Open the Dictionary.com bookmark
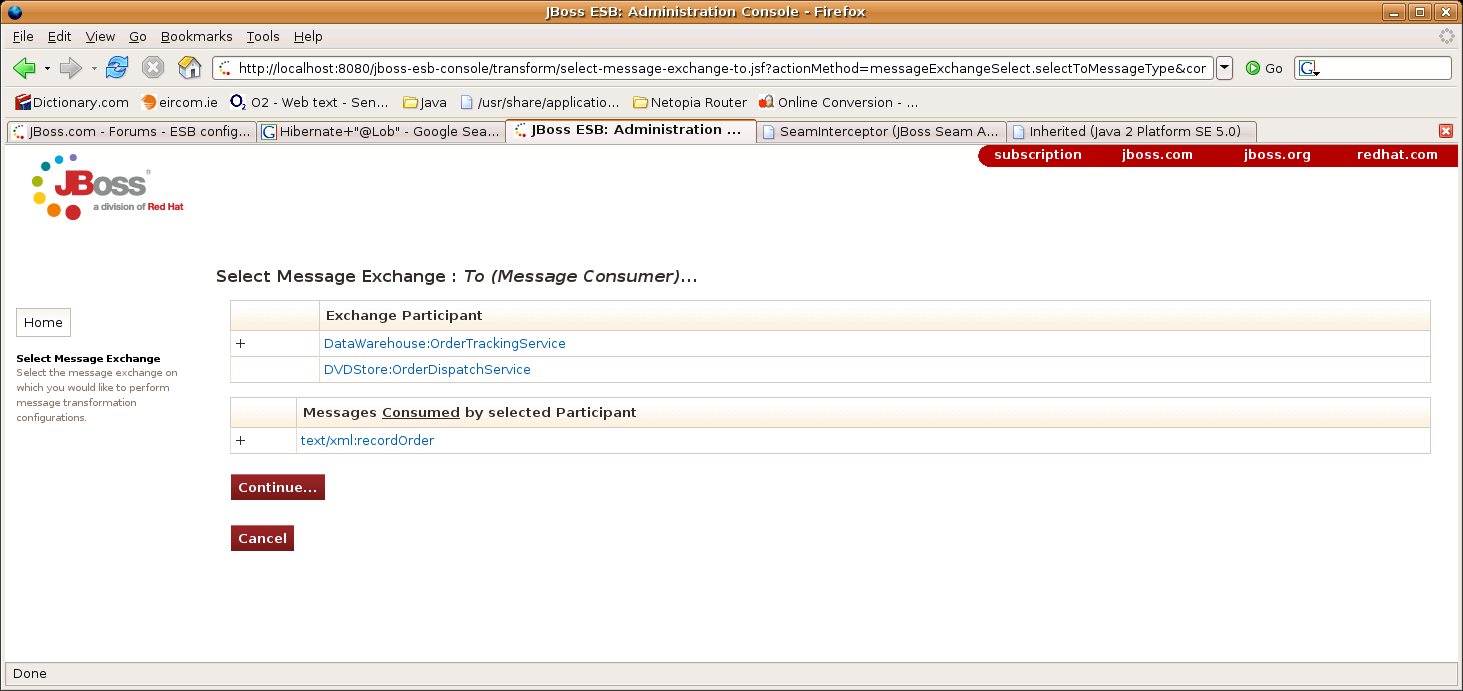The width and height of the screenshot is (1463, 691). click(72, 102)
